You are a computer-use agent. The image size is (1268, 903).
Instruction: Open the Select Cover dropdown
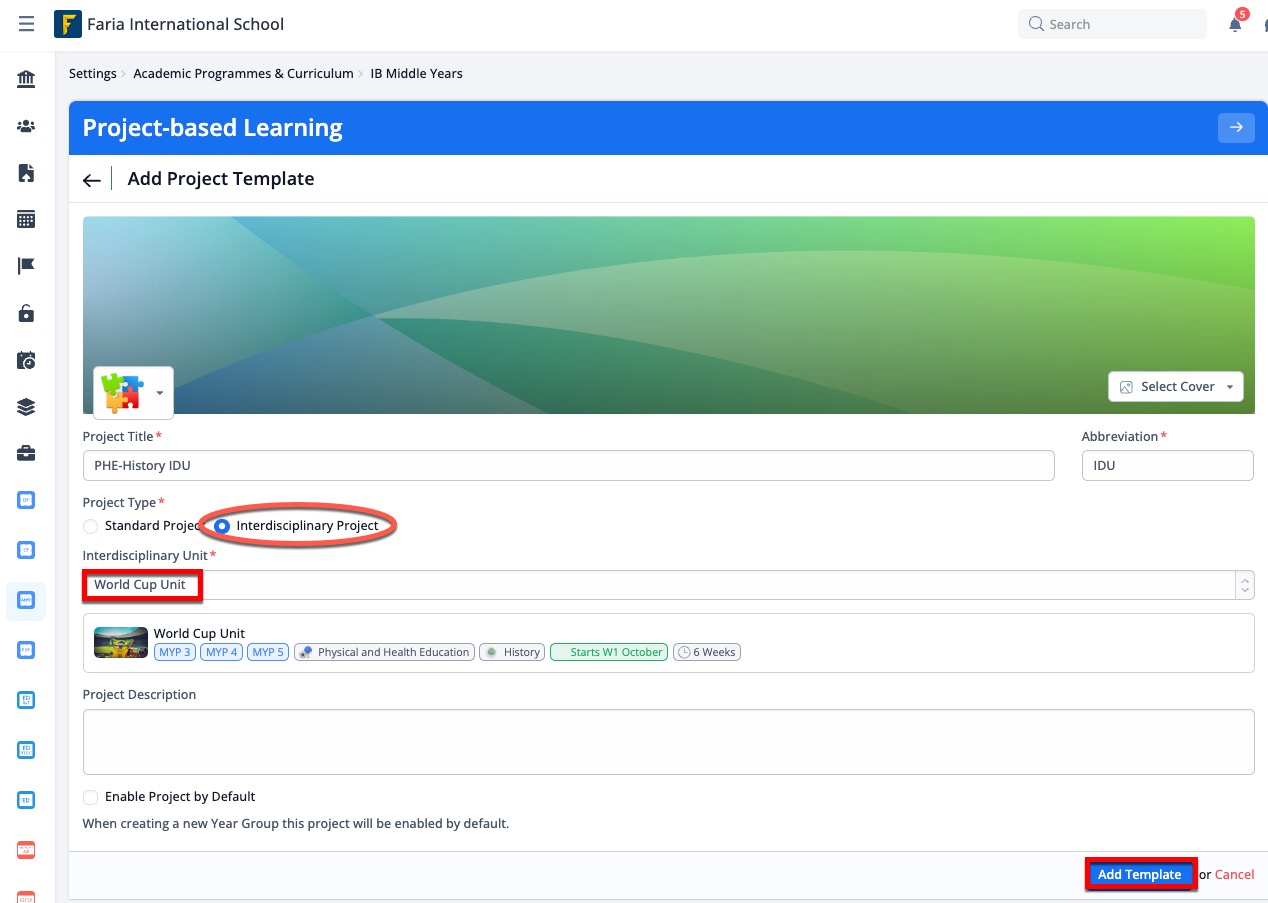point(1175,387)
